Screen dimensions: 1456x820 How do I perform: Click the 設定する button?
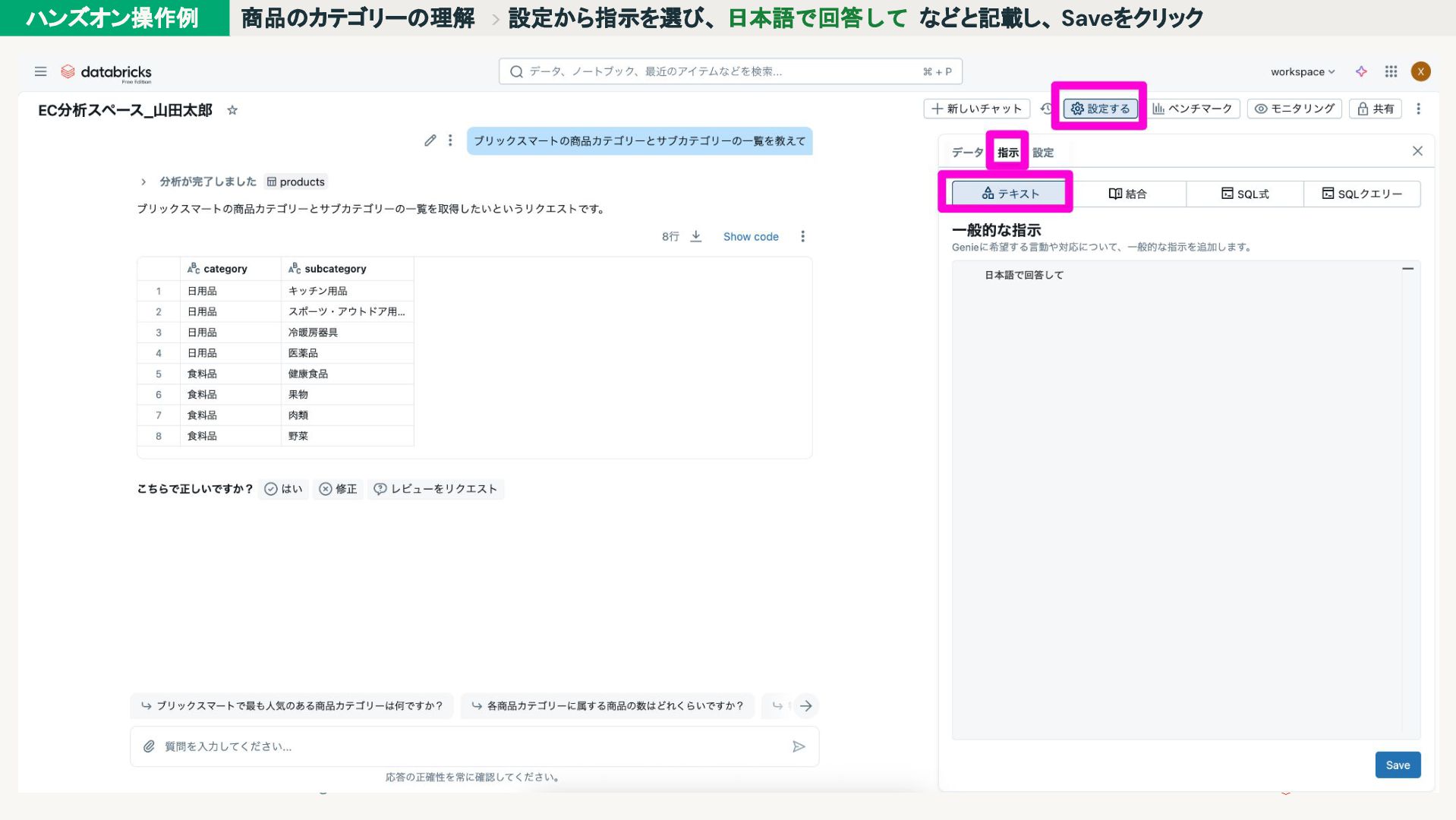click(1100, 109)
